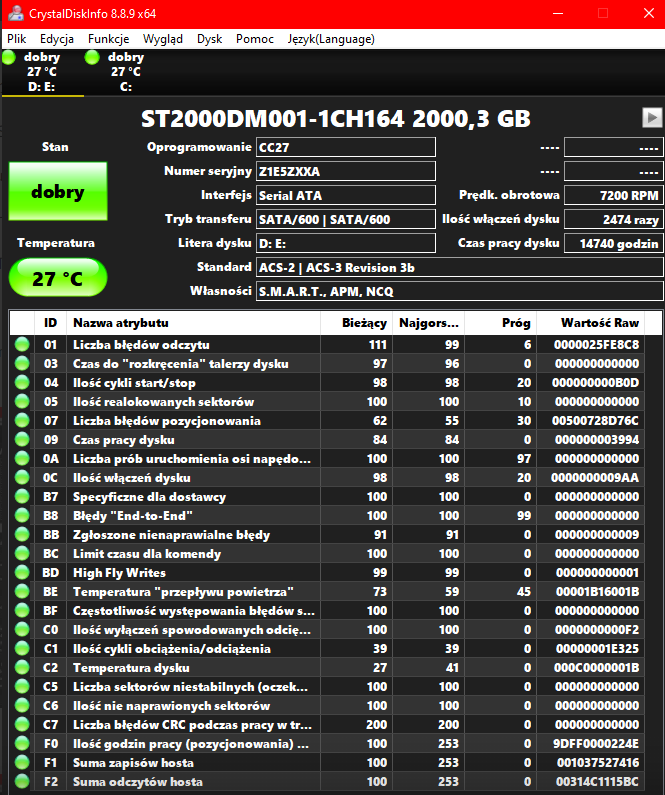This screenshot has height=795, width=665.
Task: Click the Własności field S.M.A.R.T., APM, NCQ
Action: pos(460,291)
